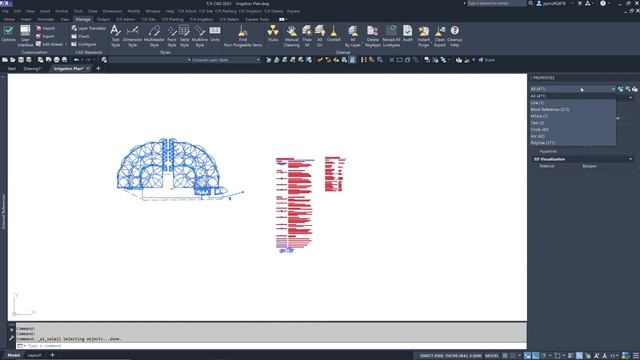
Task: Open External References side palette
Action: (x=4, y=211)
